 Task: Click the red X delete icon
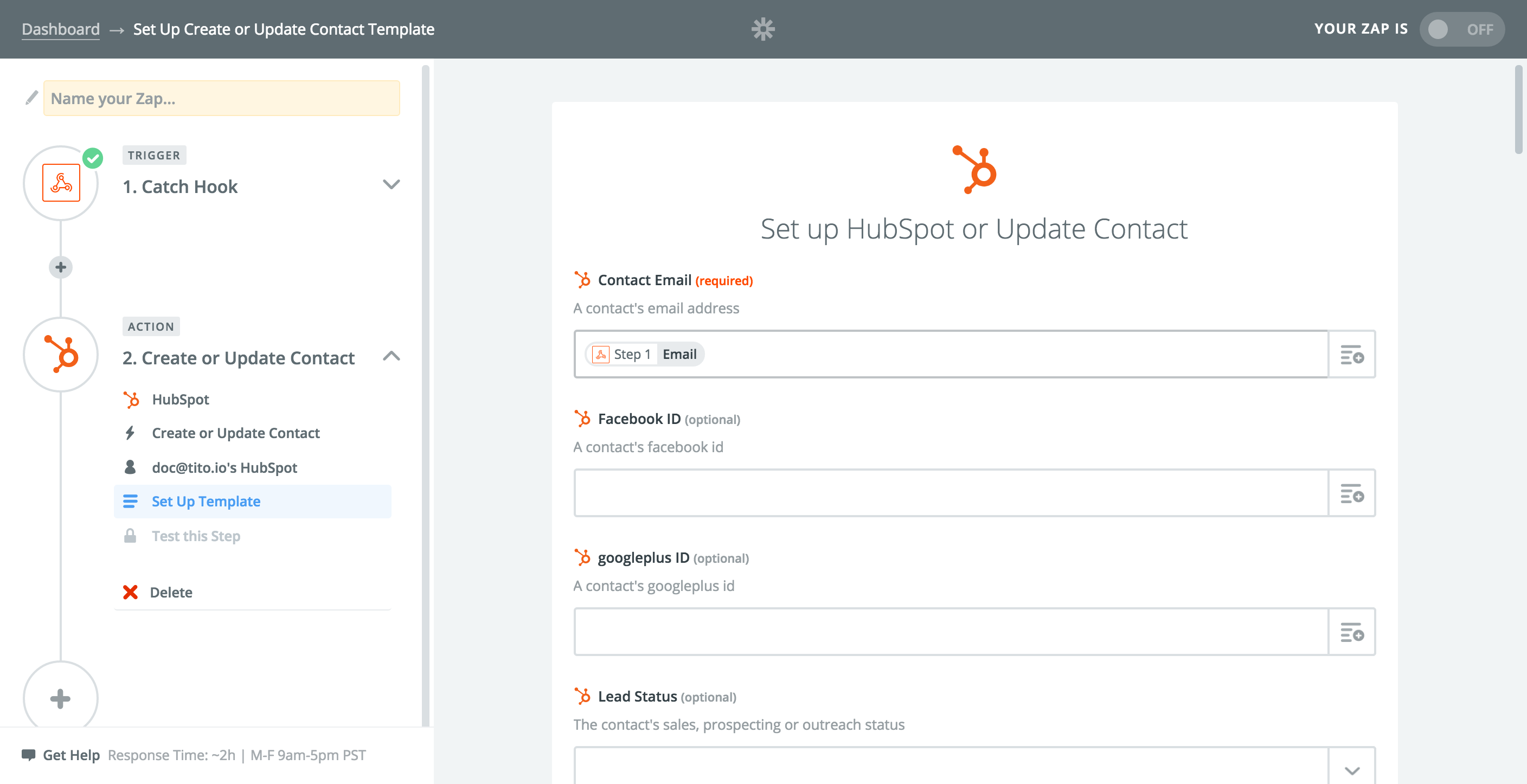130,592
